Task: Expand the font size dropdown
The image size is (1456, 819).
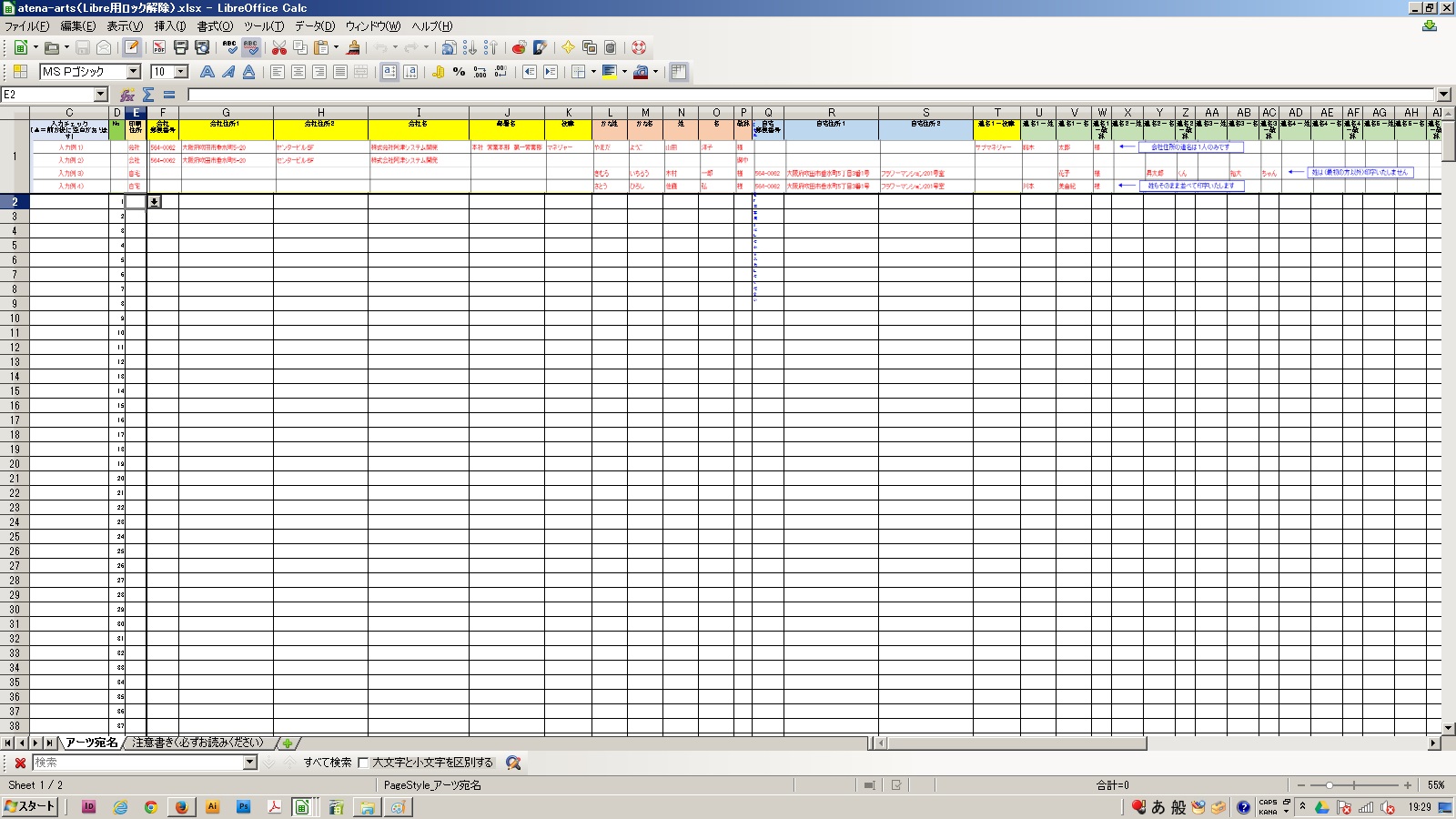Action: 181,72
